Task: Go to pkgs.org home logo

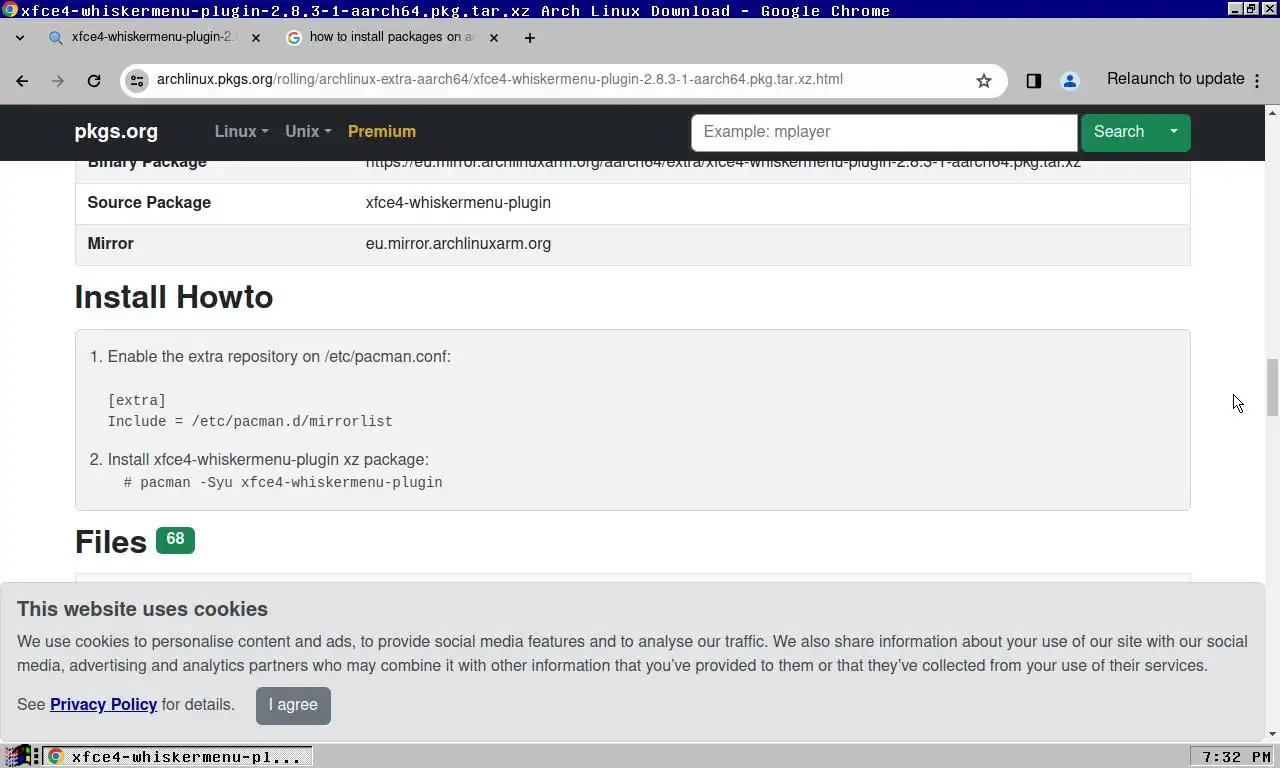Action: pyautogui.click(x=116, y=131)
